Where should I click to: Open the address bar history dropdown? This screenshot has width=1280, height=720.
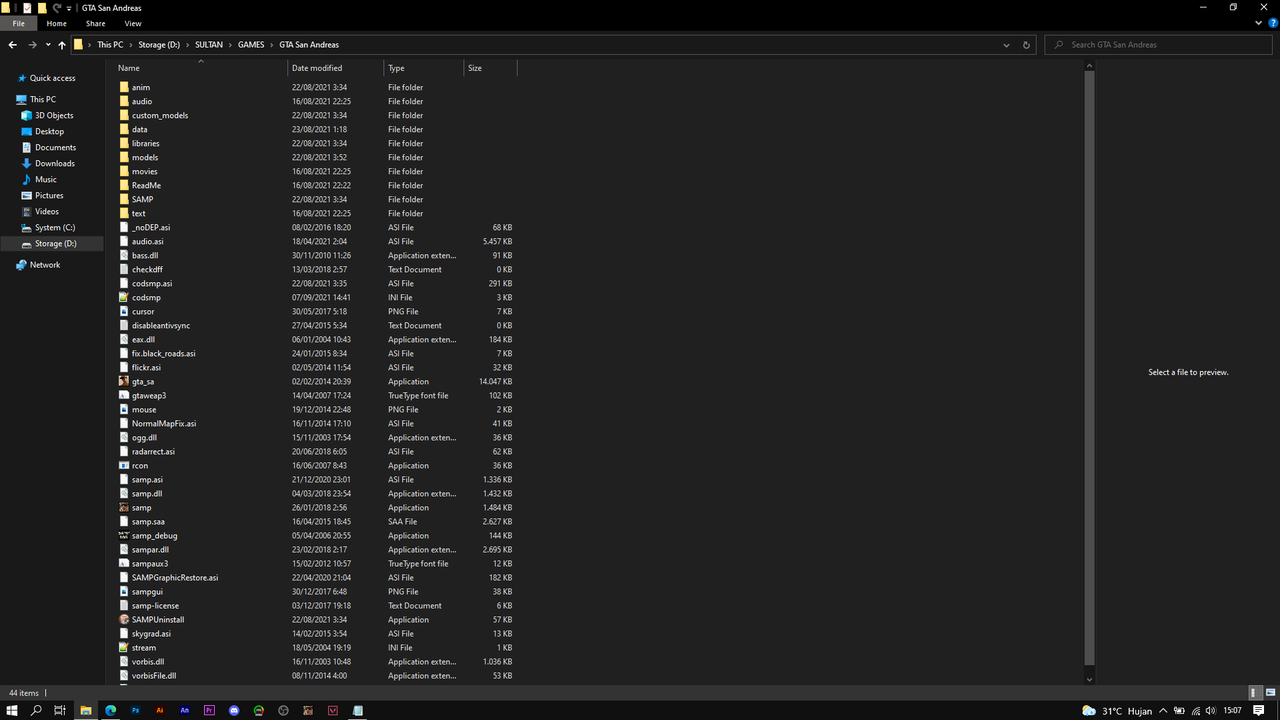(1006, 45)
